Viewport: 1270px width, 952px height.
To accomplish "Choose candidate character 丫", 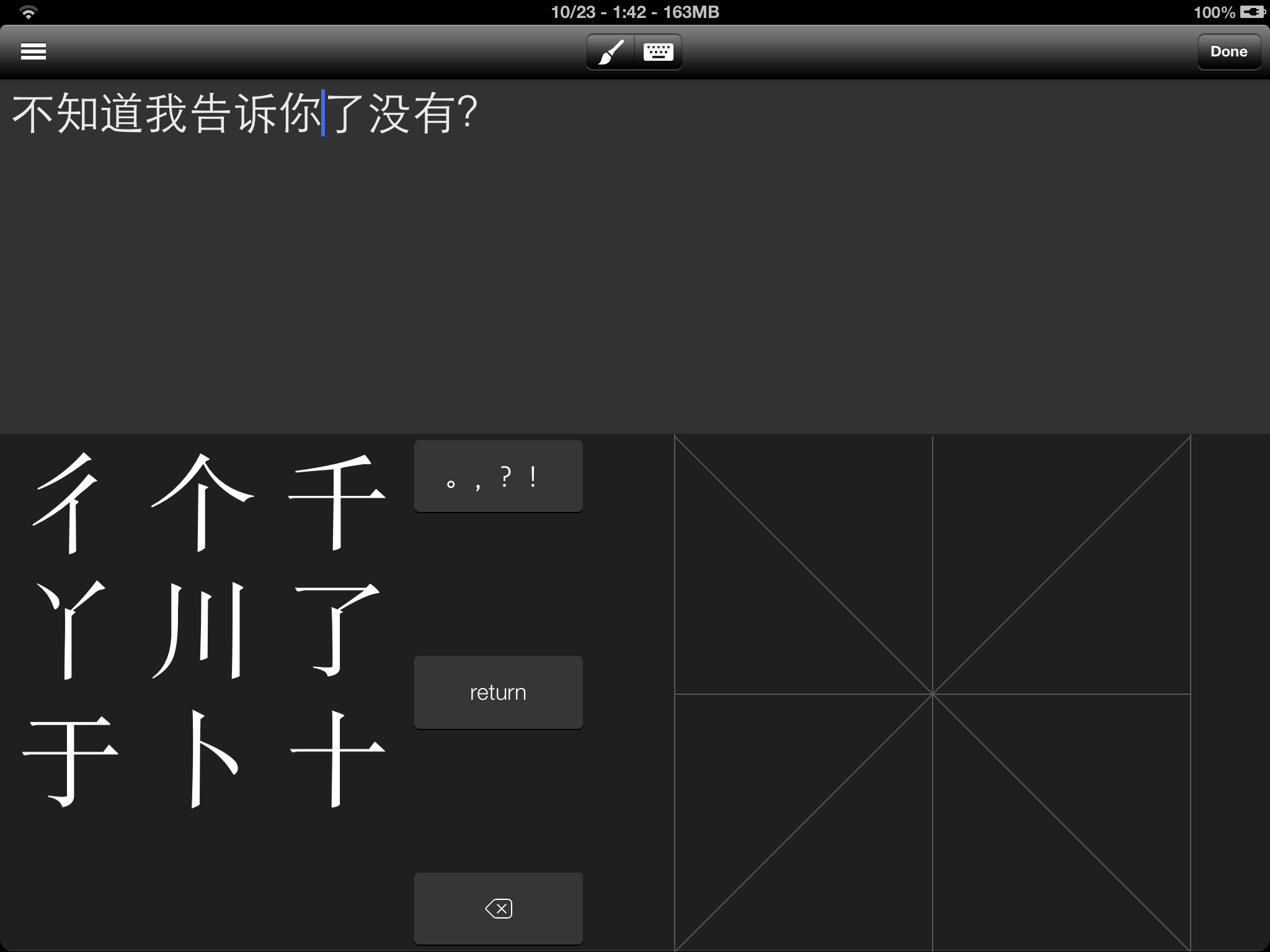I will pyautogui.click(x=69, y=630).
